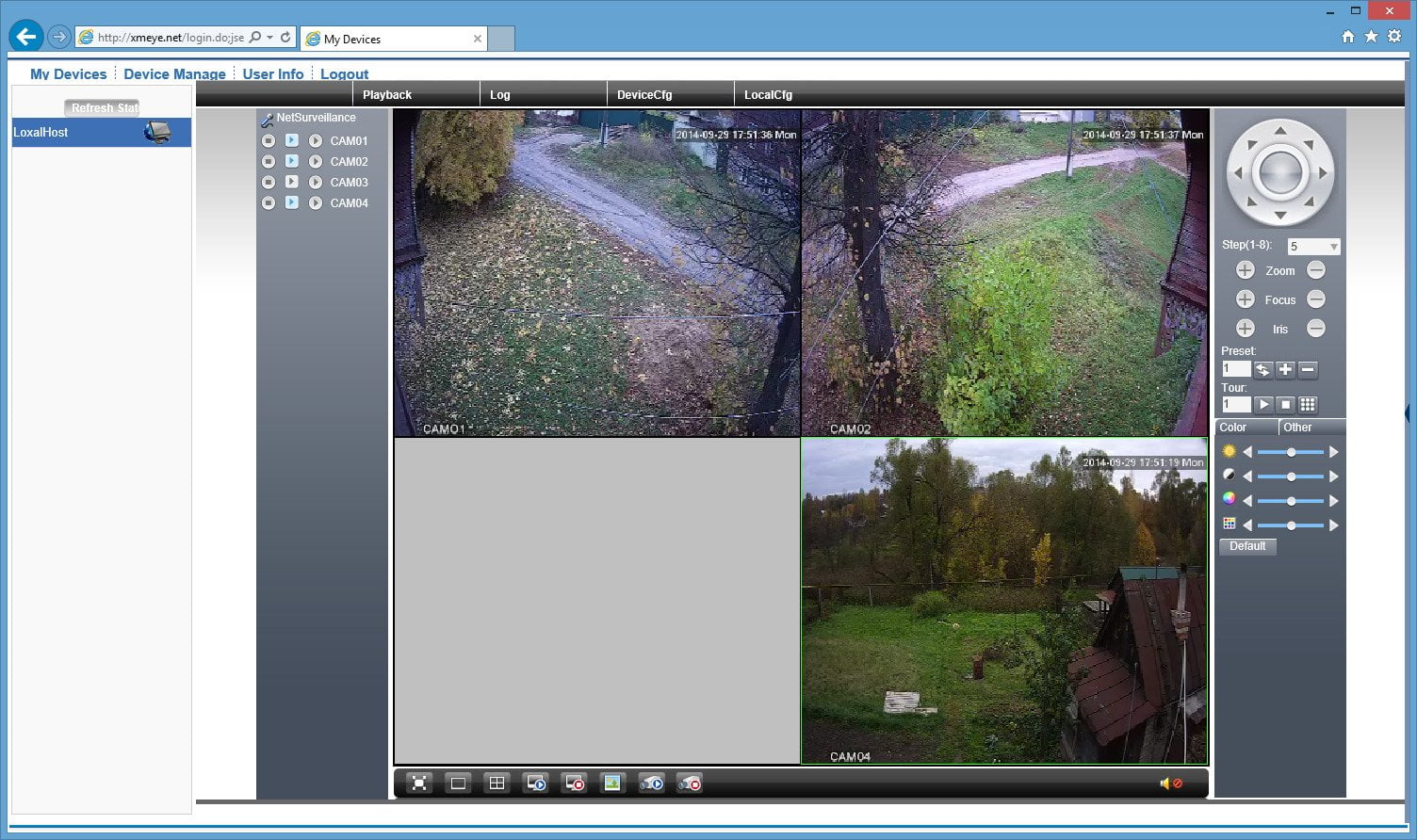Select the four-window grid layout icon

[497, 783]
